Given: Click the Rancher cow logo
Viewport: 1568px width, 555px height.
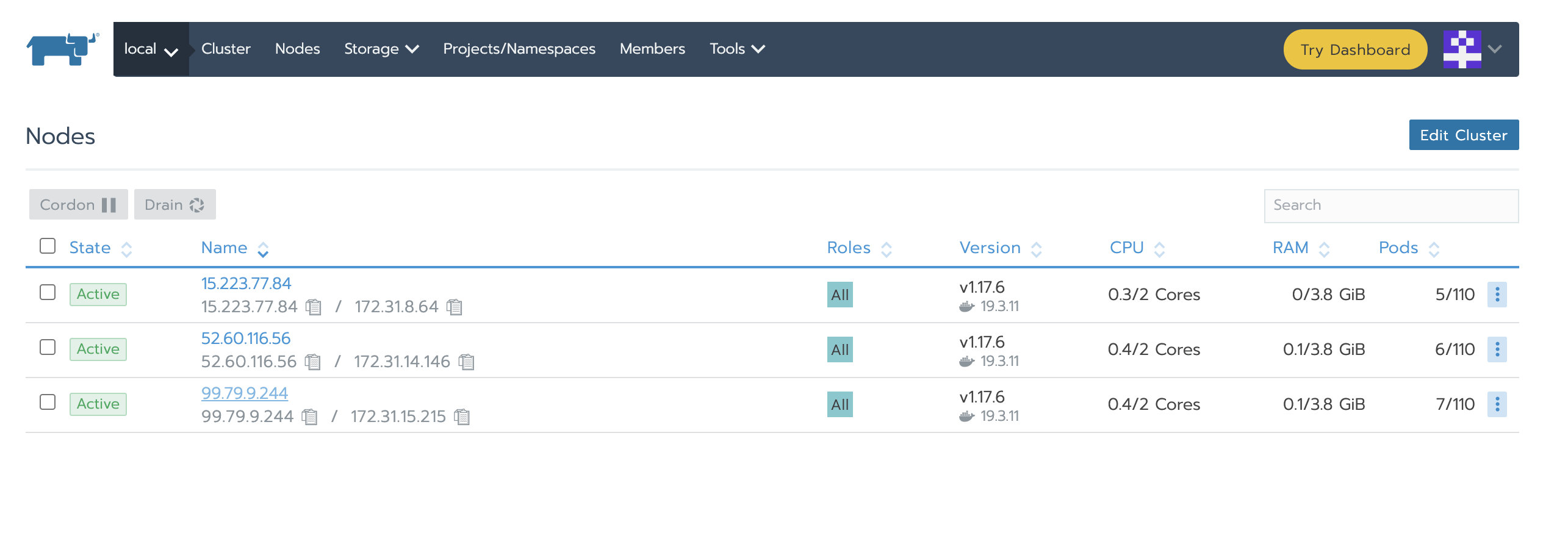Looking at the screenshot, I should pyautogui.click(x=62, y=49).
